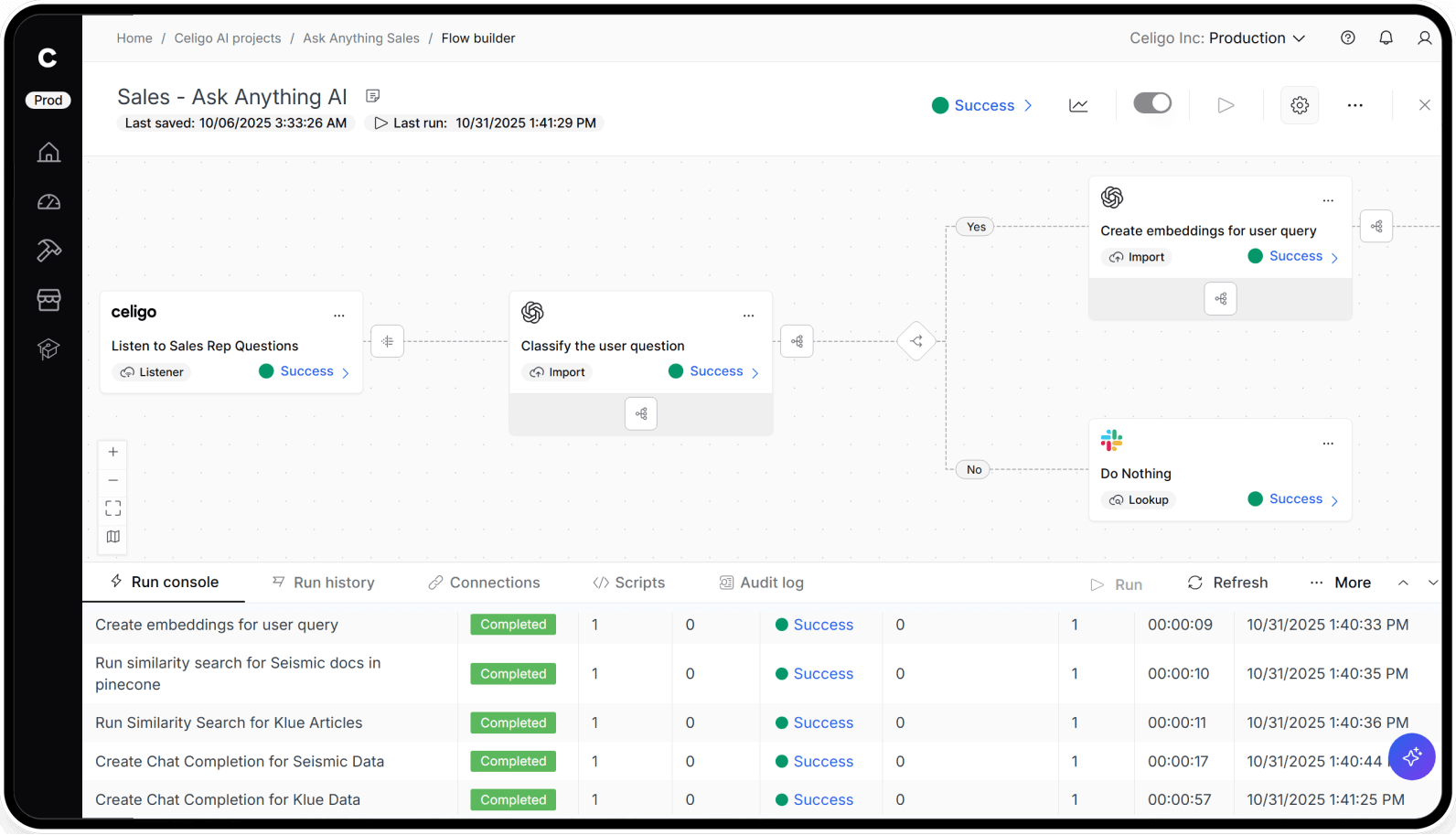The image size is (1456, 835).
Task: Open the flow analytics chart icon
Action: [x=1078, y=105]
